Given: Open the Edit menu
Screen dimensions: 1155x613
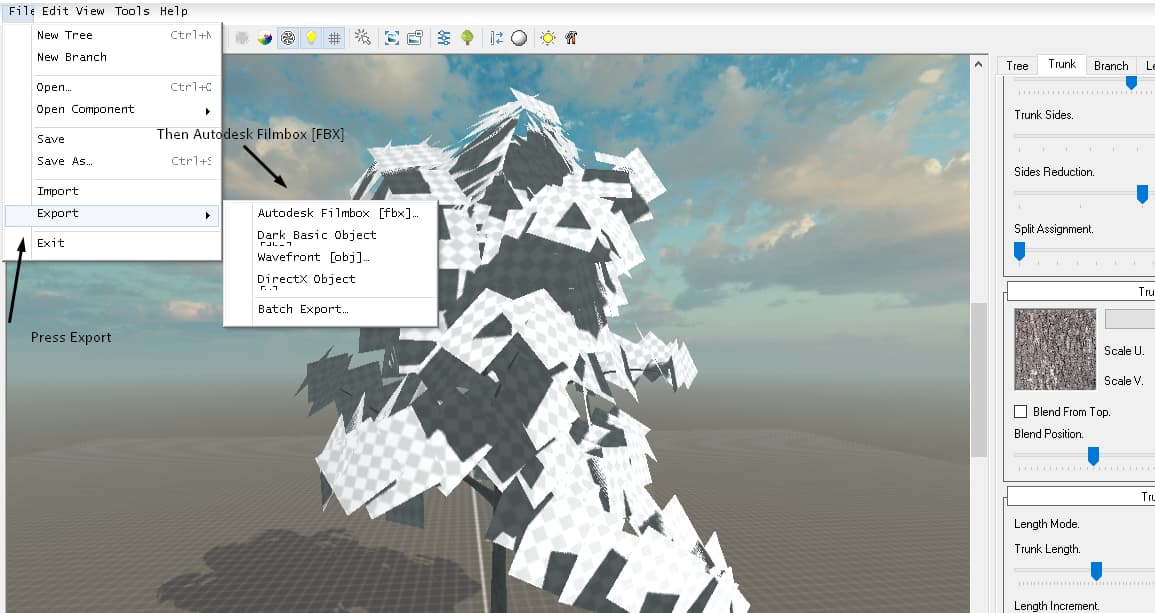Looking at the screenshot, I should (47, 11).
